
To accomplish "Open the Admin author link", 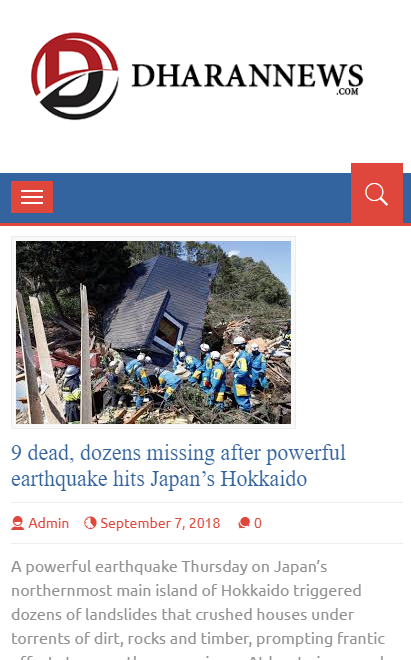I will coord(48,523).
